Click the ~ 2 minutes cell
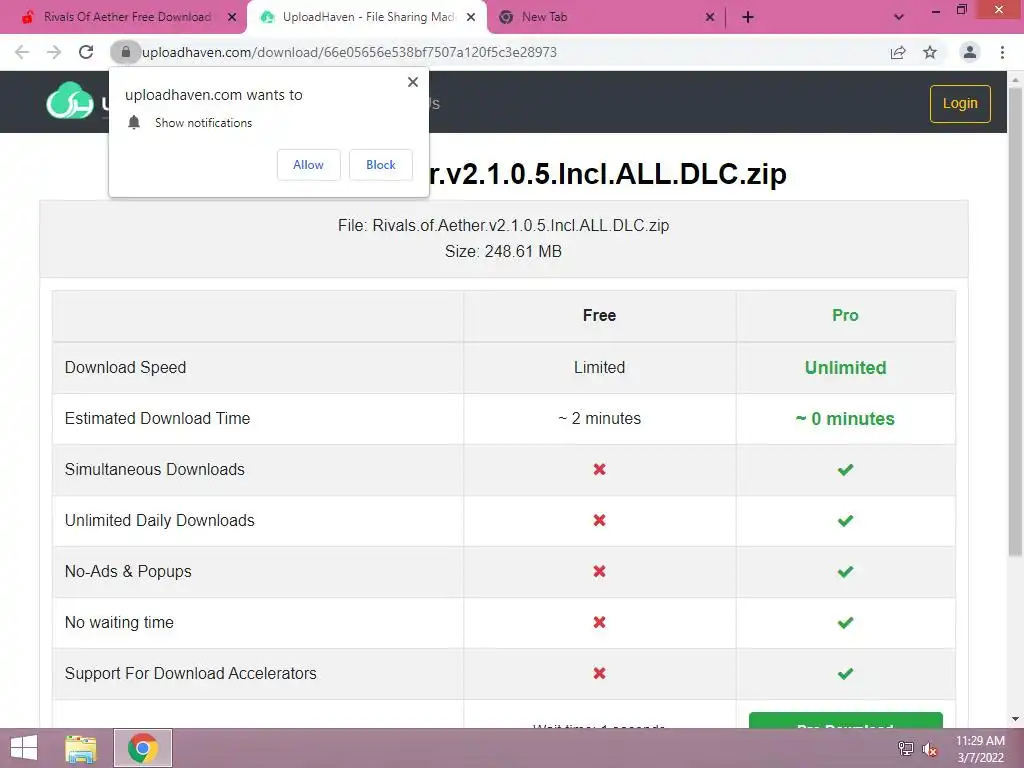1024x768 pixels. 600,419
